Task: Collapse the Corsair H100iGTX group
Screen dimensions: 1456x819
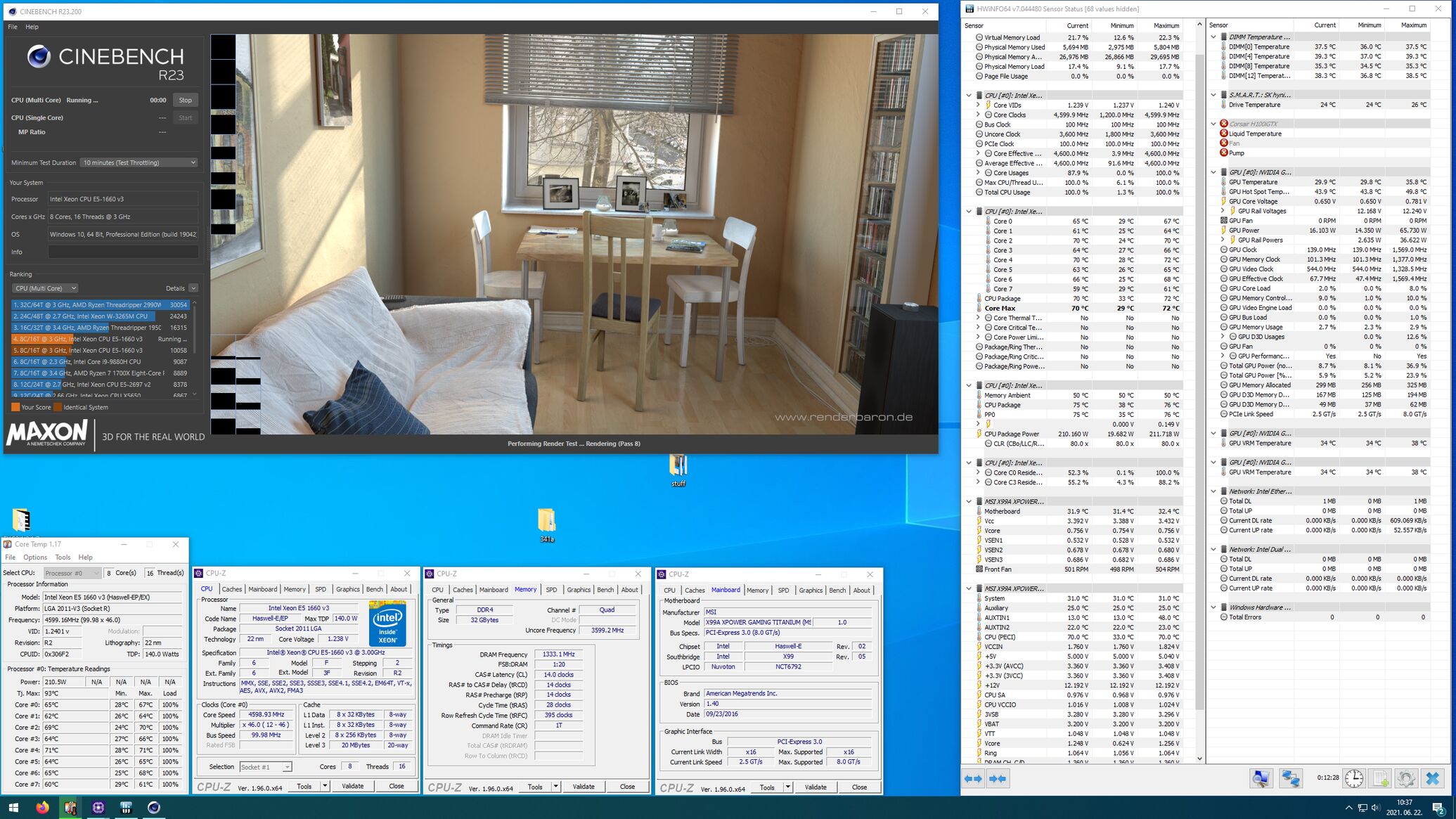Action: tap(1214, 124)
